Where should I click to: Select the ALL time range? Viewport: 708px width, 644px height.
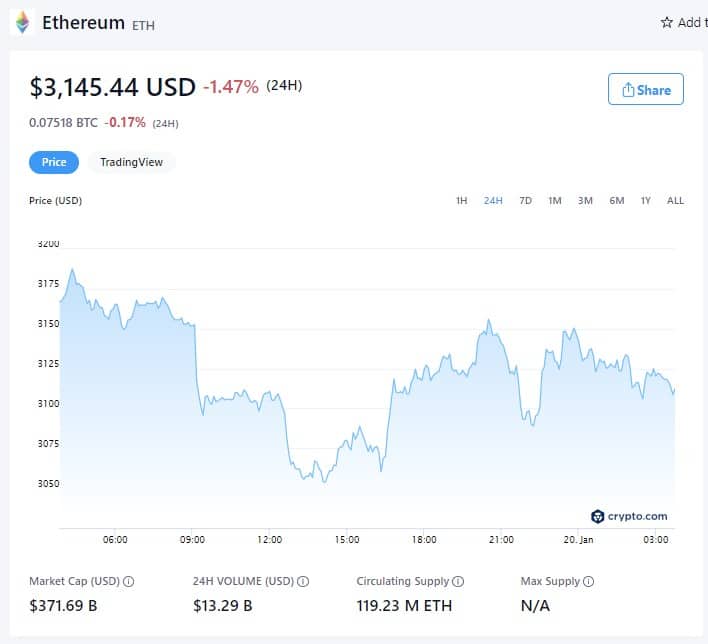(x=675, y=201)
